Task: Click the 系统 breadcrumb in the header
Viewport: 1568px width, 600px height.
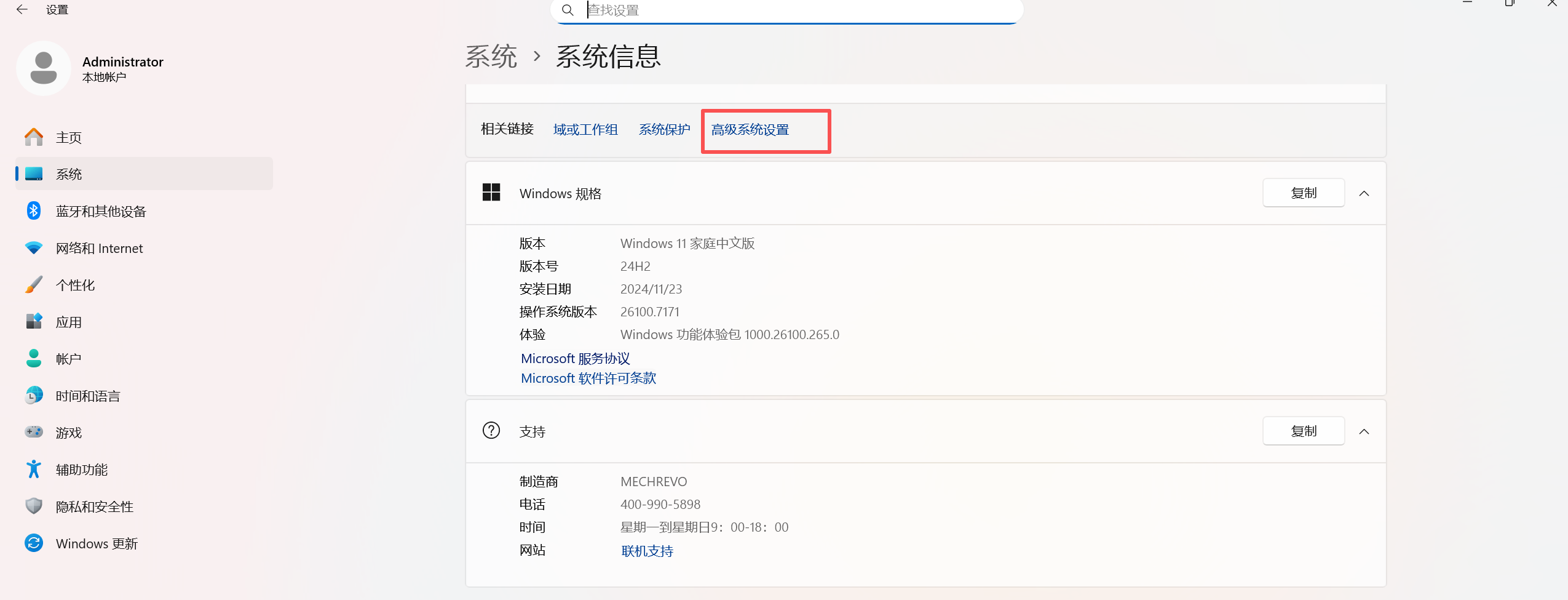Action: tap(491, 57)
